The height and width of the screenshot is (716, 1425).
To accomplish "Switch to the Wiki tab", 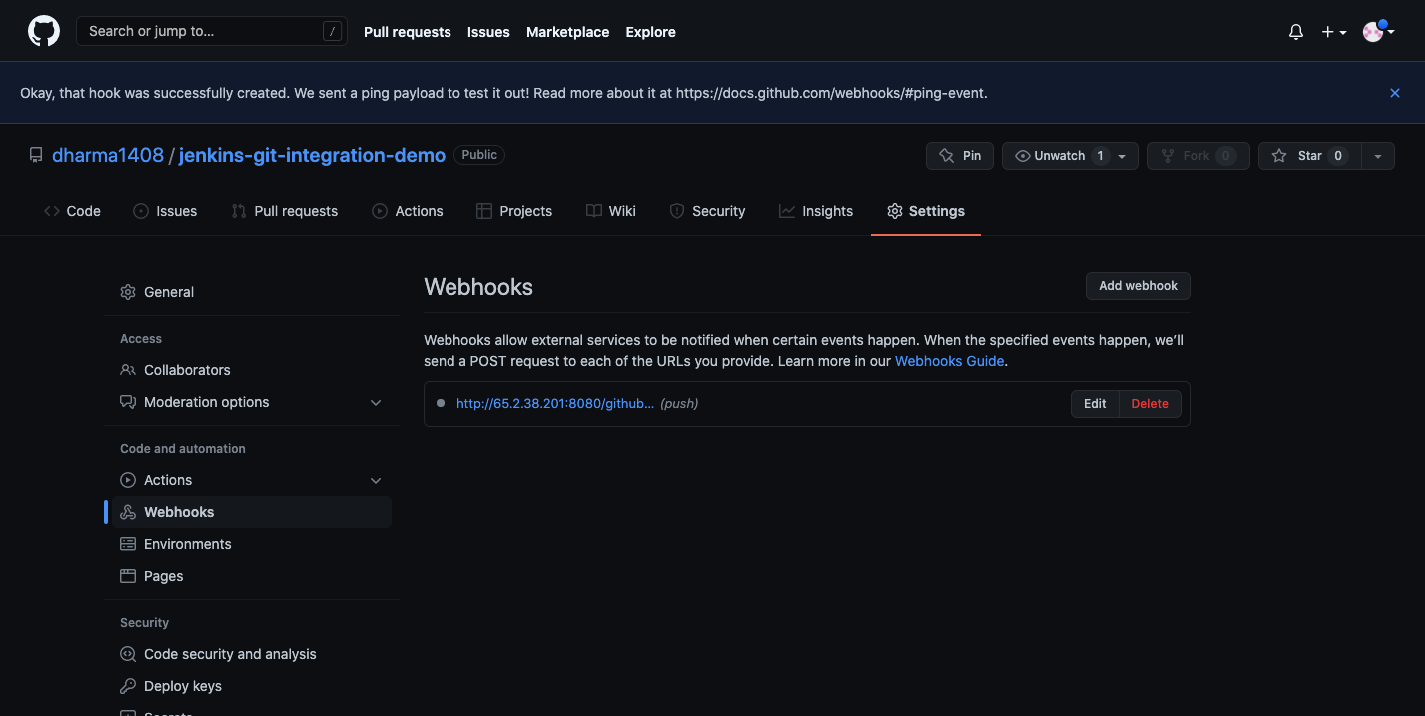I will coord(611,211).
